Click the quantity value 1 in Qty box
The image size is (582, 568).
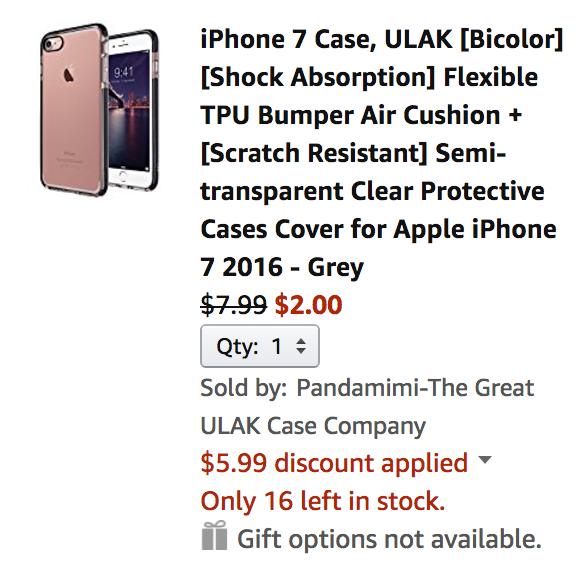pos(277,346)
